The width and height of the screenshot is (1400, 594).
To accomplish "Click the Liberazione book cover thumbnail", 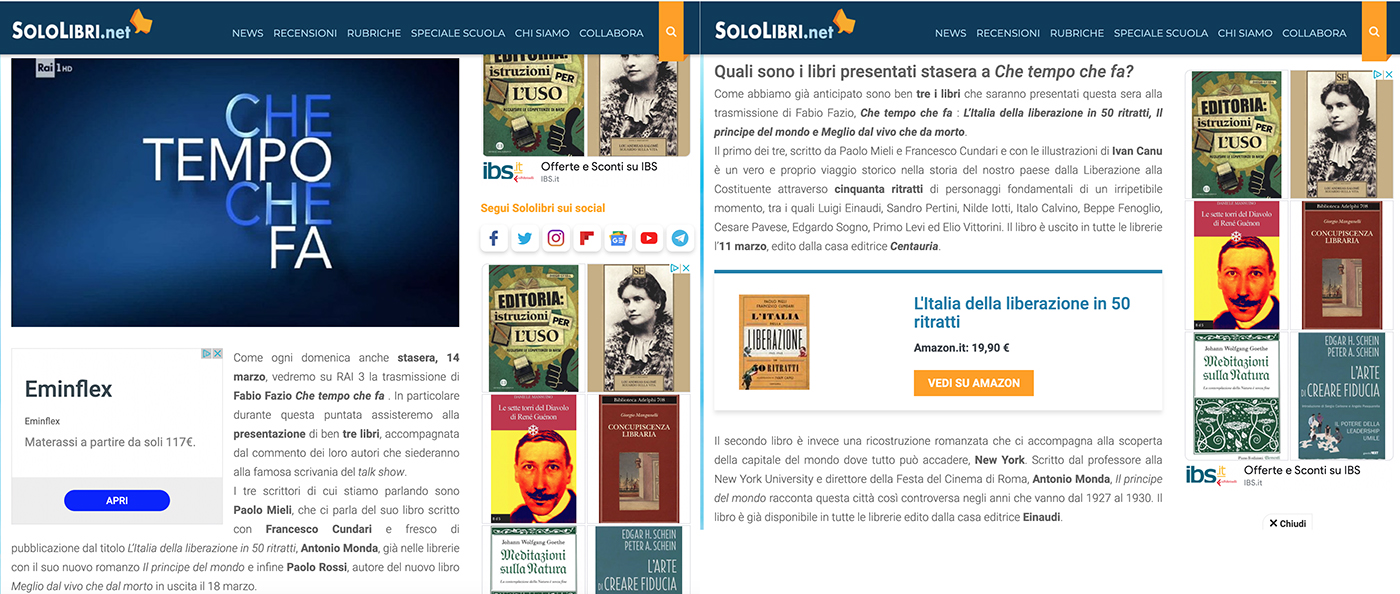I will pyautogui.click(x=774, y=342).
